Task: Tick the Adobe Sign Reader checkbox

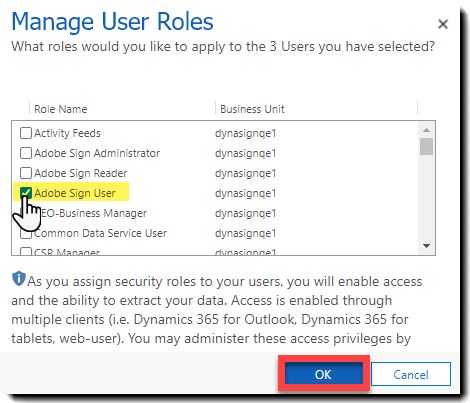Action: coord(26,173)
